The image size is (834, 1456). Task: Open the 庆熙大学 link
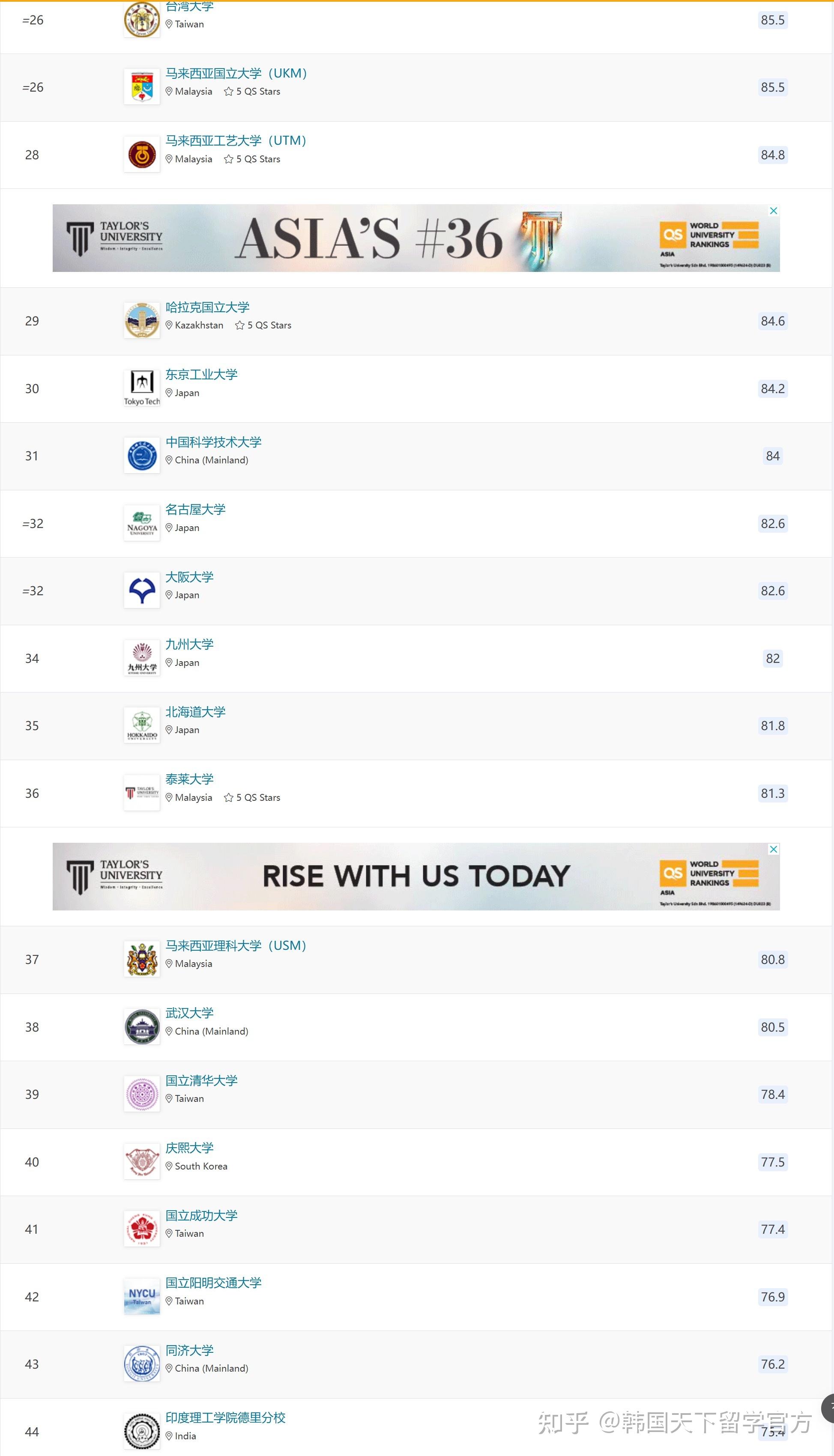(190, 1148)
